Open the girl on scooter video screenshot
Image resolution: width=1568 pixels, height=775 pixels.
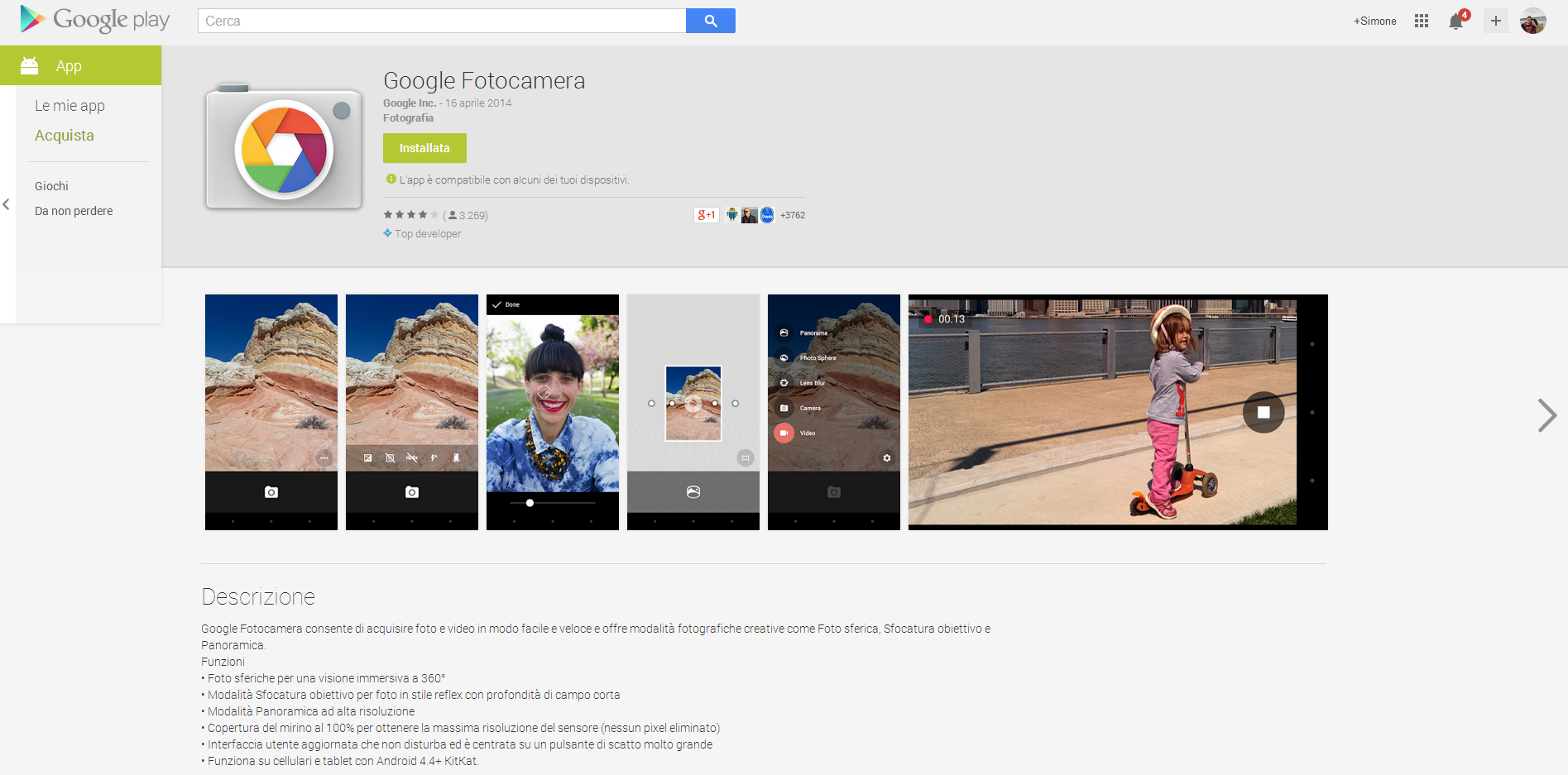click(1118, 412)
